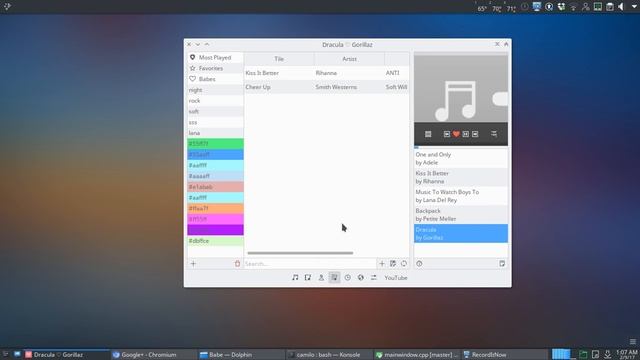Toggle the red heart babe button
Image resolution: width=640 pixels, height=360 pixels.
pyautogui.click(x=456, y=134)
